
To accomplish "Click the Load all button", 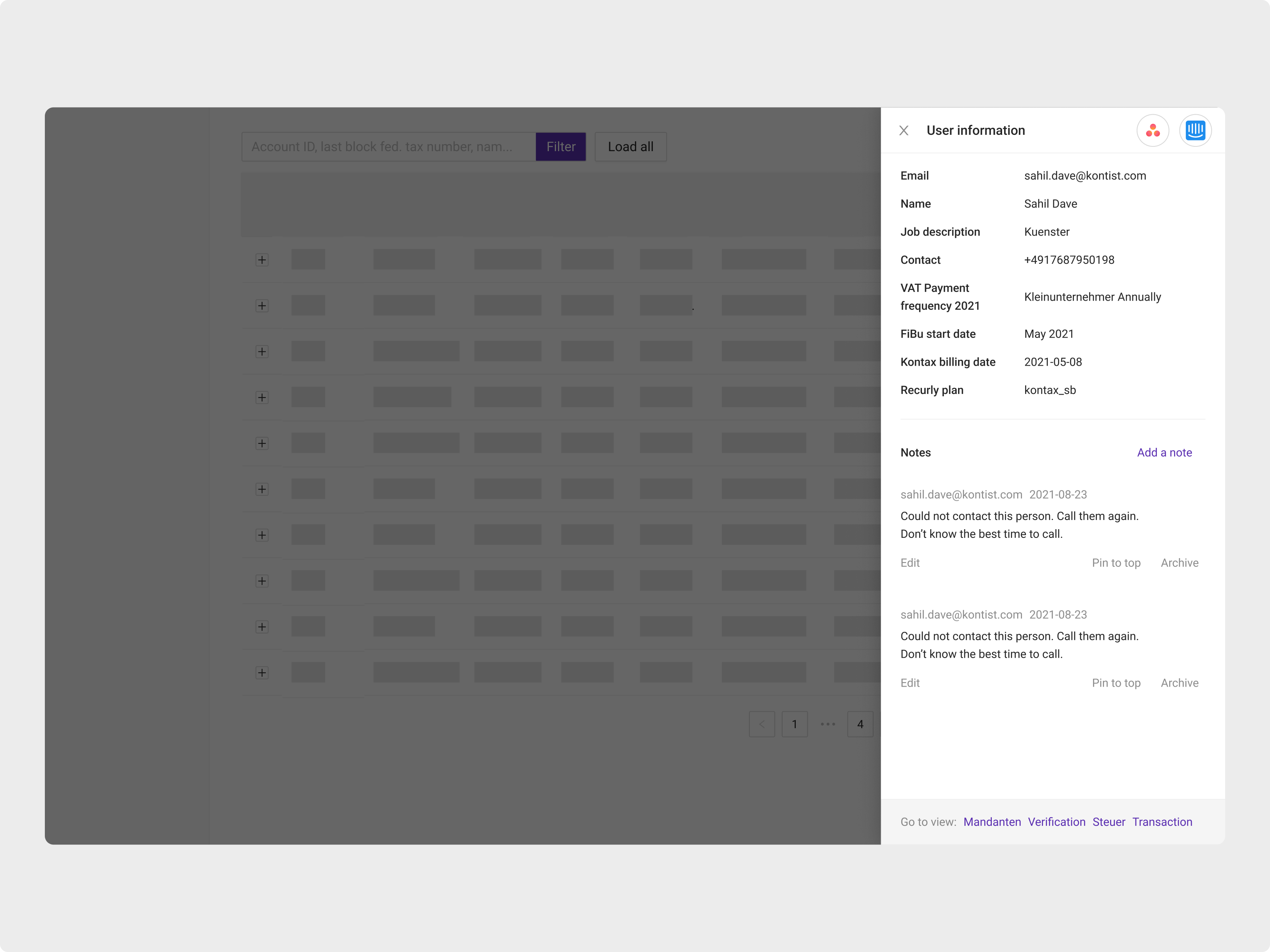I will tap(630, 146).
